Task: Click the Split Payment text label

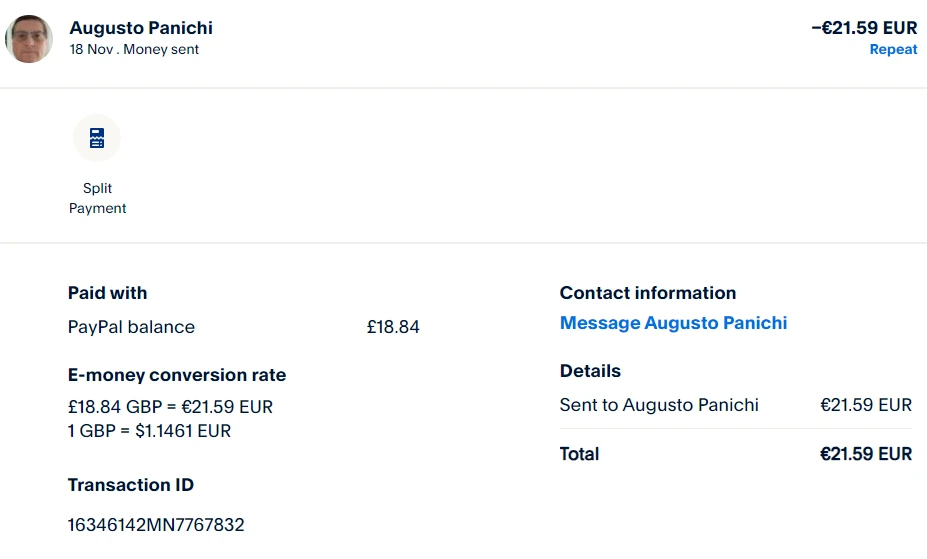Action: 97,198
